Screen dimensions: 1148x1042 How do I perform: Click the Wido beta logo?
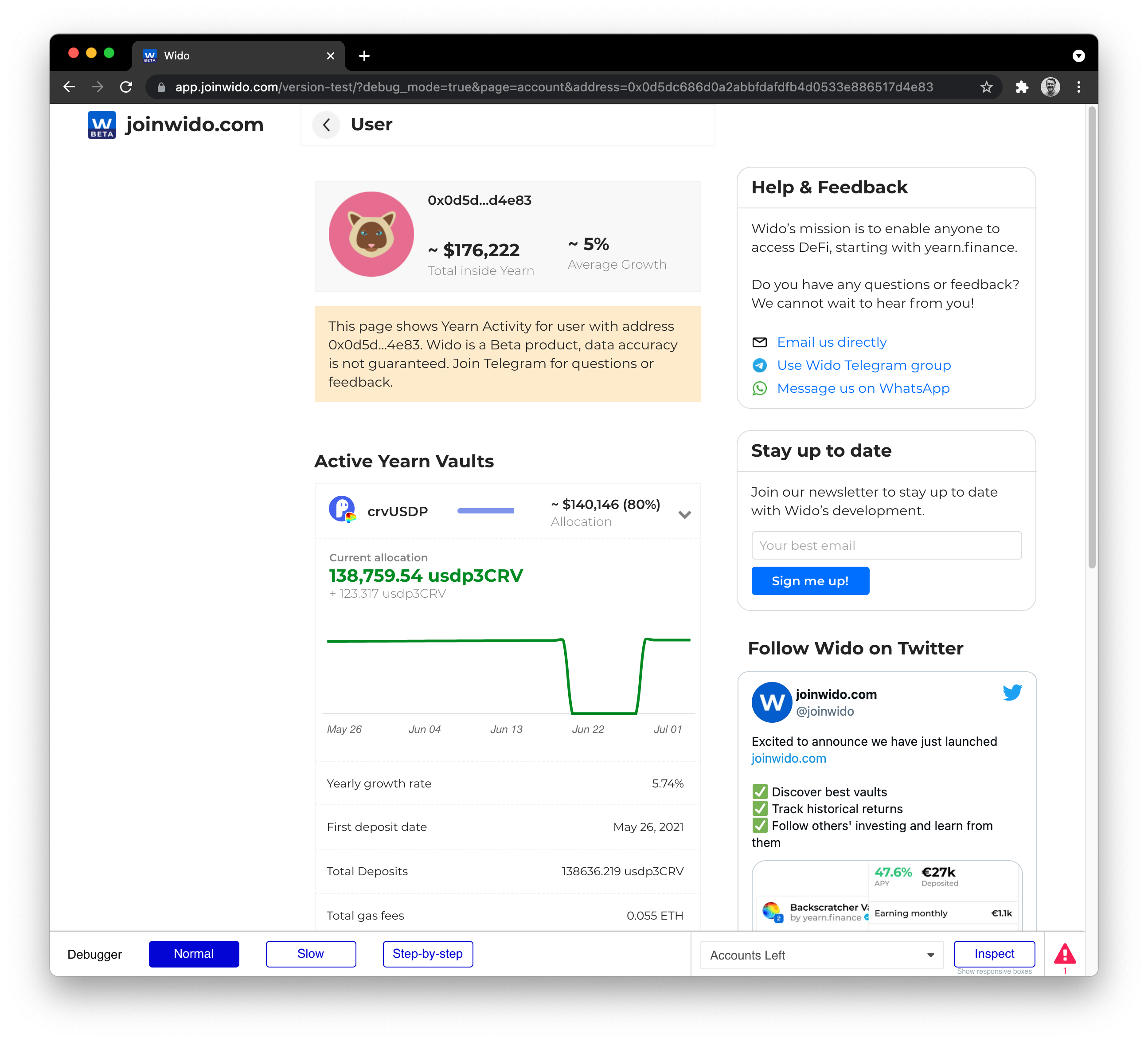click(102, 125)
